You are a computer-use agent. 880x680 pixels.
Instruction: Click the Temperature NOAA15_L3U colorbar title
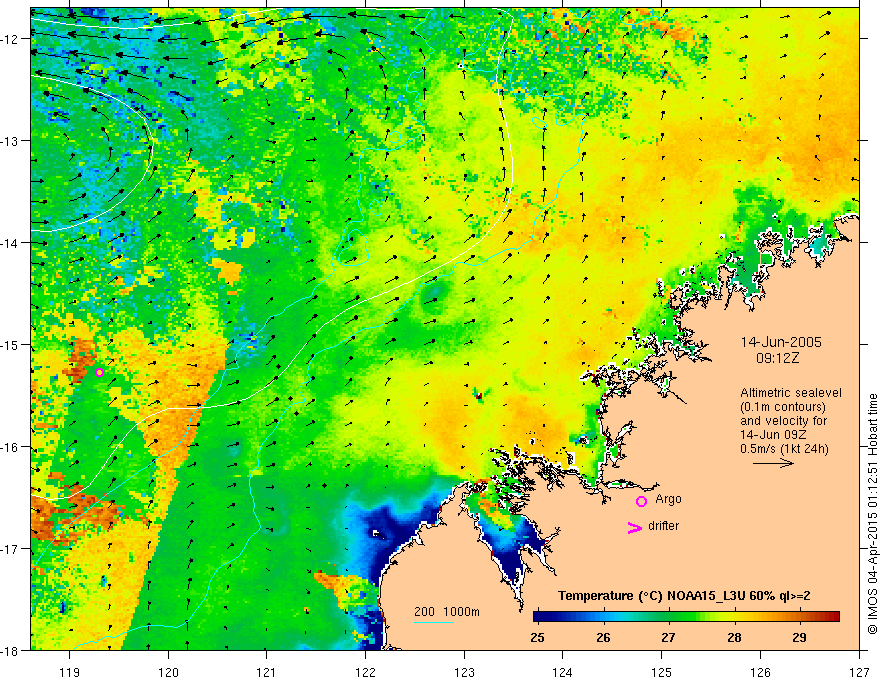684,596
